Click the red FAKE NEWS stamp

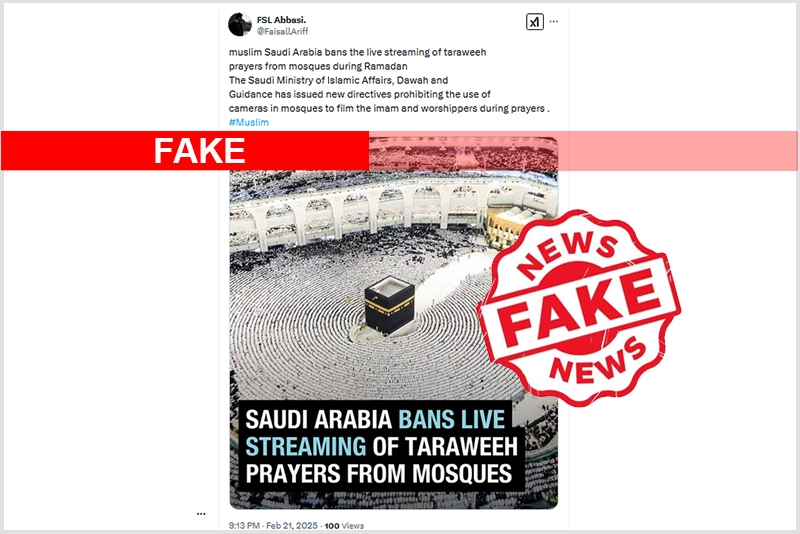[x=579, y=308]
